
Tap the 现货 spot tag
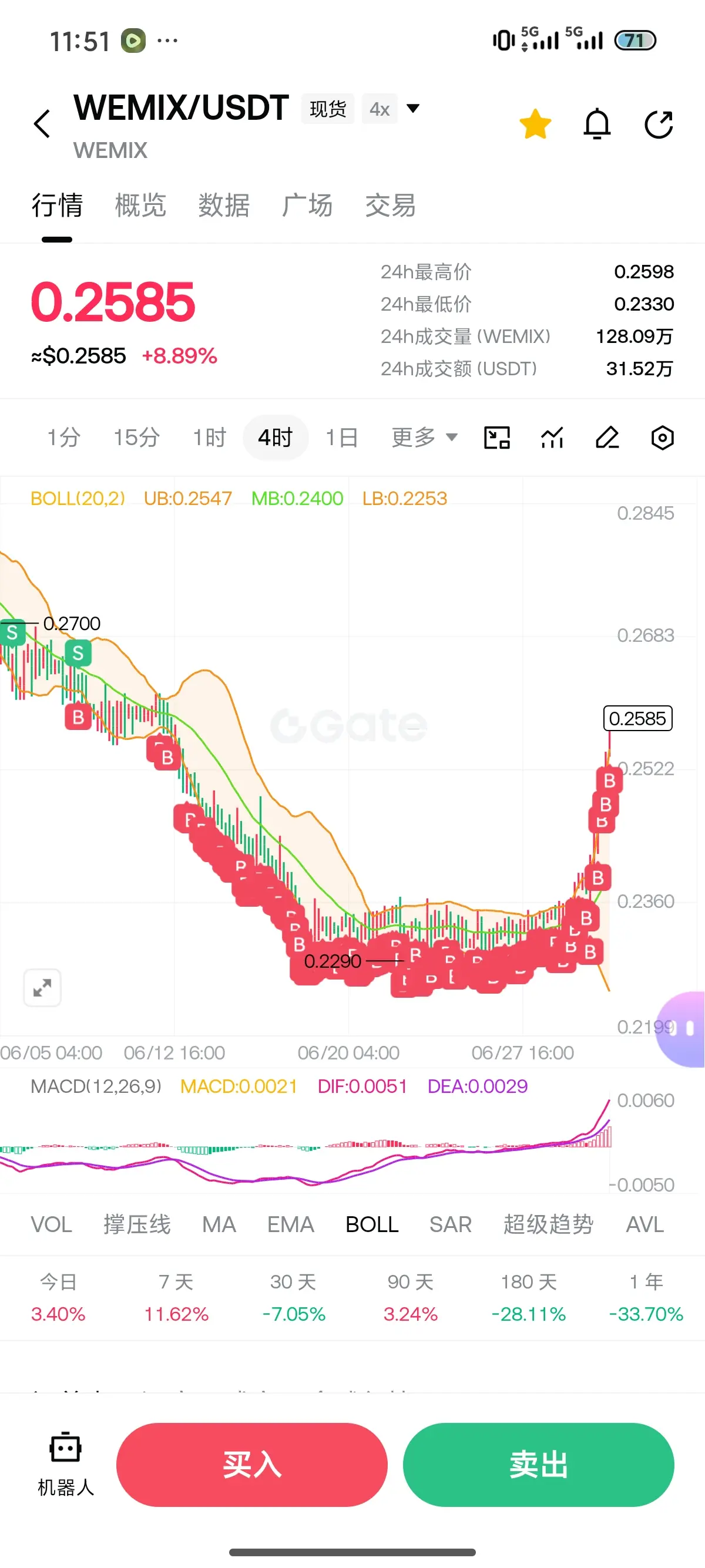(x=328, y=109)
